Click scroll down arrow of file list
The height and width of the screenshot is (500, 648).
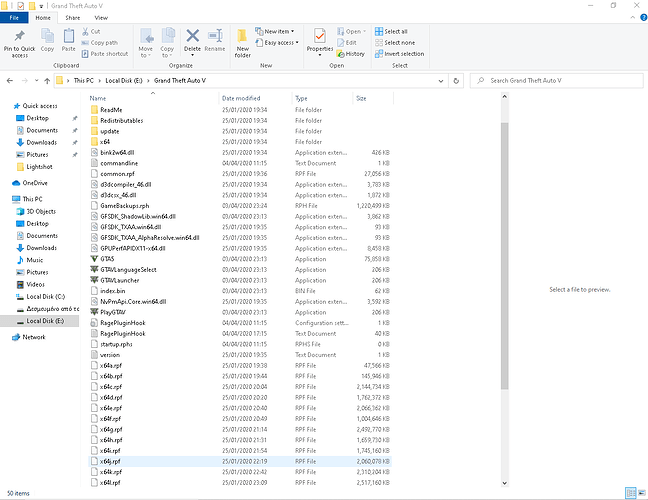505,483
